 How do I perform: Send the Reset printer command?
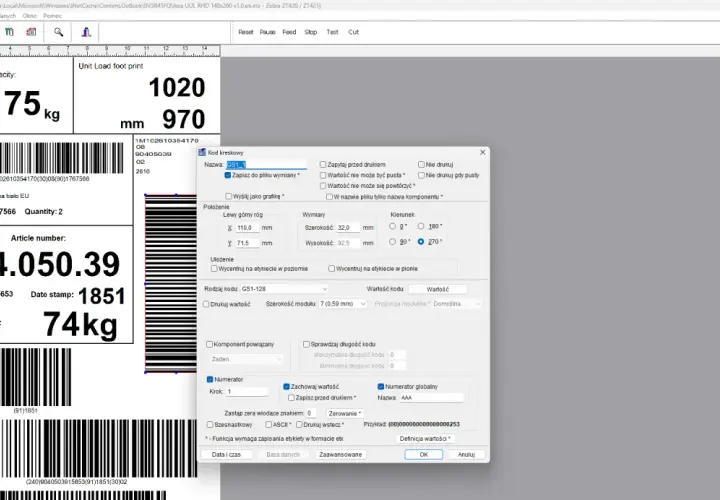tap(246, 32)
